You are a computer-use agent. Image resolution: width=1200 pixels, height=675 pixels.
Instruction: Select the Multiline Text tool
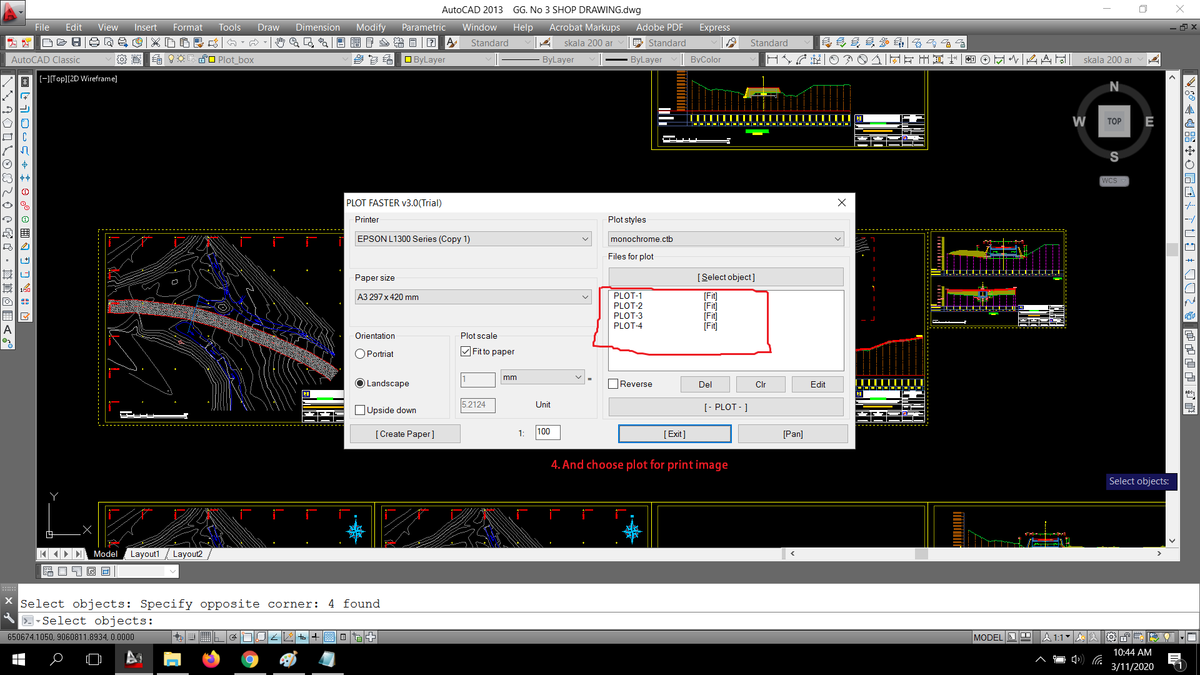[8, 329]
